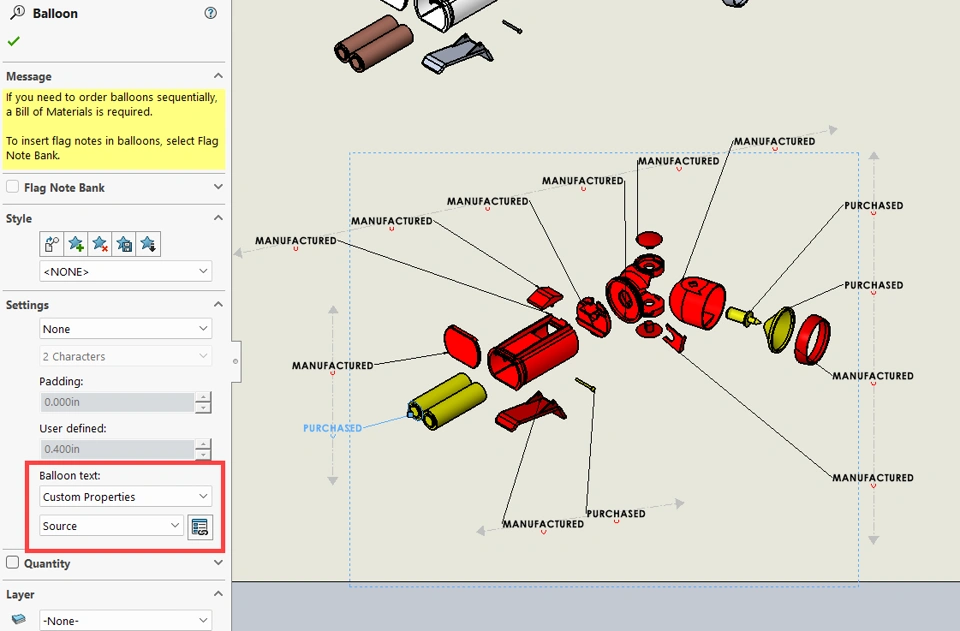
Task: Collapse the Layer section
Action: point(218,594)
